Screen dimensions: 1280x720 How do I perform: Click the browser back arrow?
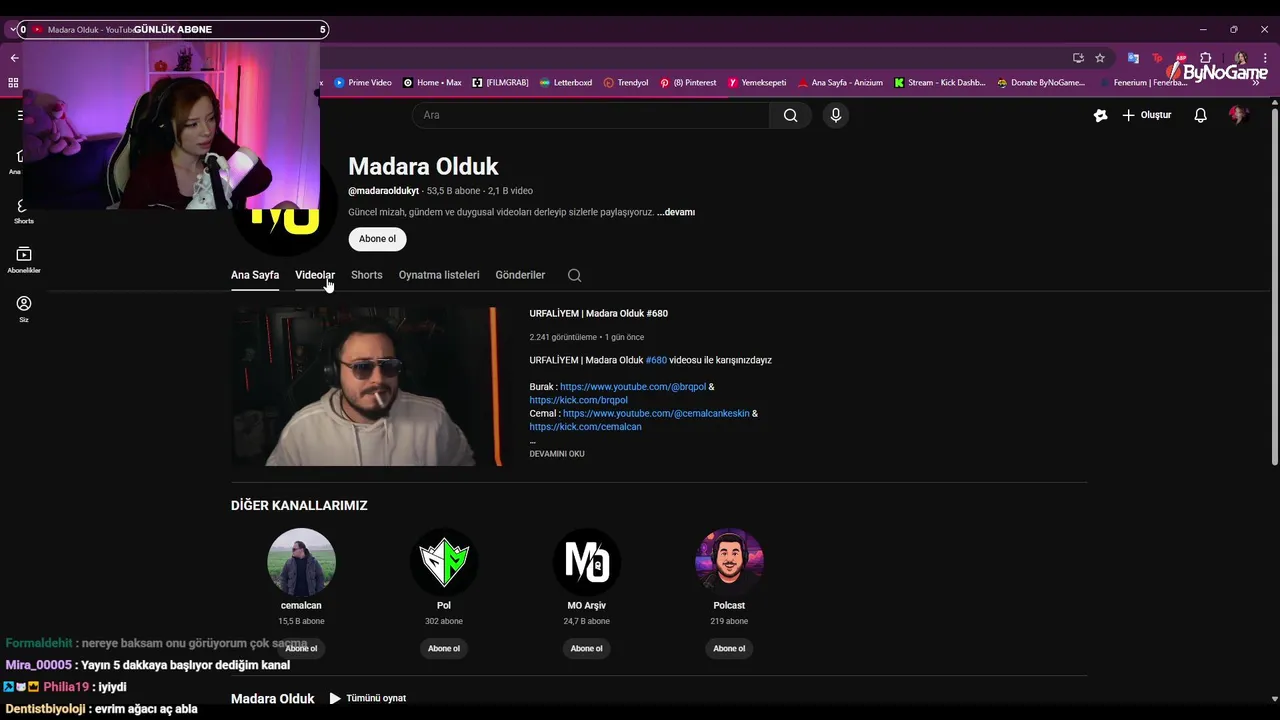pyautogui.click(x=14, y=58)
